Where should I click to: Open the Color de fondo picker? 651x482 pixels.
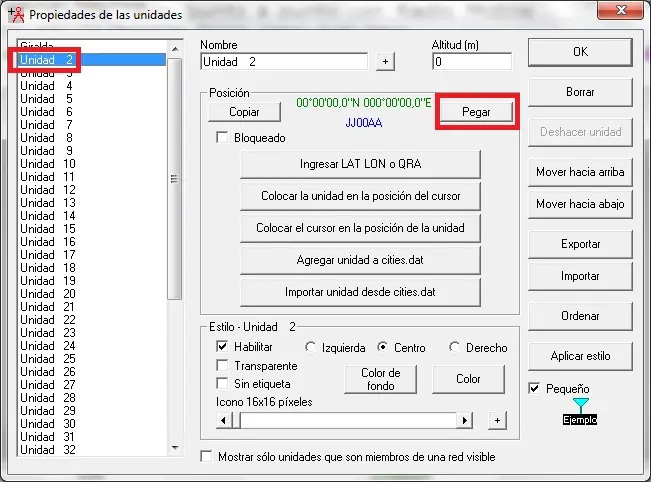click(x=380, y=379)
